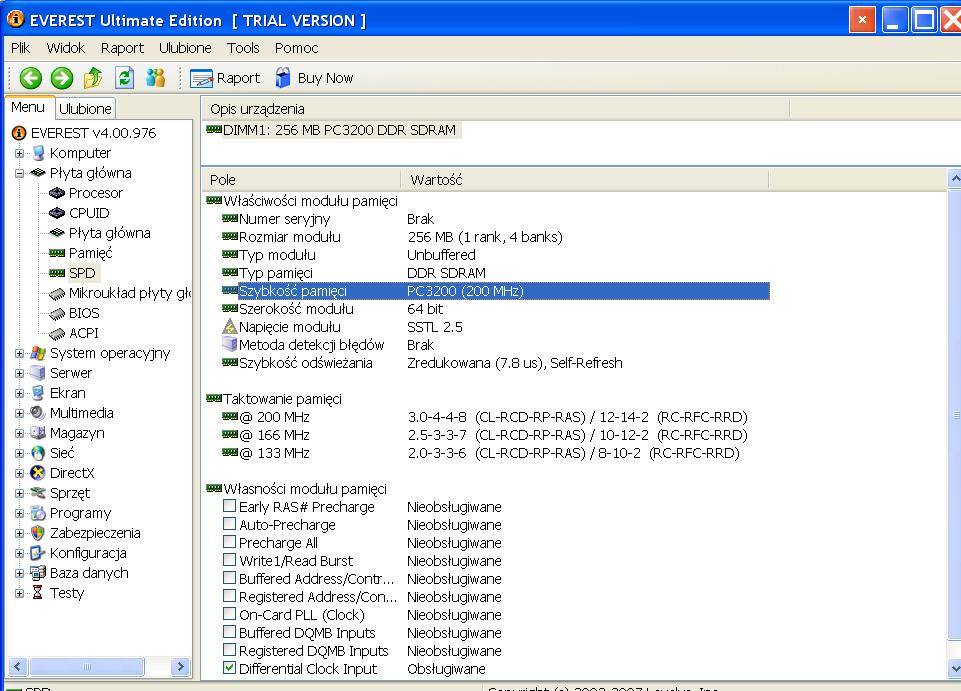Click the System operacyjny Windows icon

(x=38, y=353)
